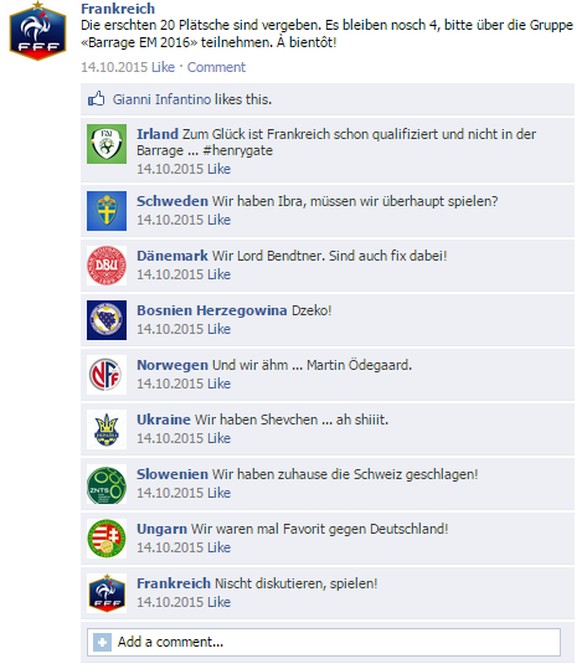Image resolution: width=582 pixels, height=669 pixels.
Task: Like Ungarn's comment about Deutschland
Action: click(219, 547)
